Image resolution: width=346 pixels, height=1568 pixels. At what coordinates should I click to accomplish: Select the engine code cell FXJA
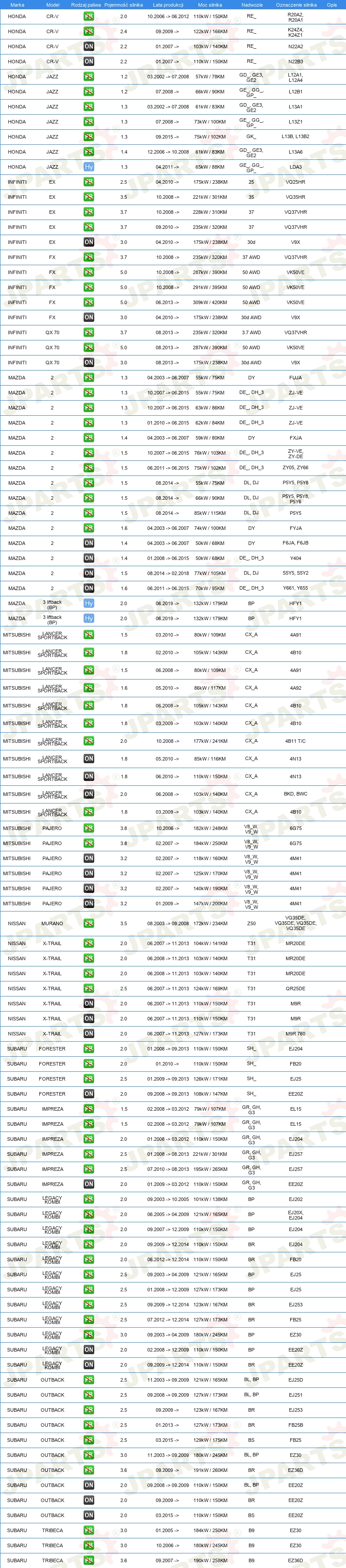click(296, 438)
